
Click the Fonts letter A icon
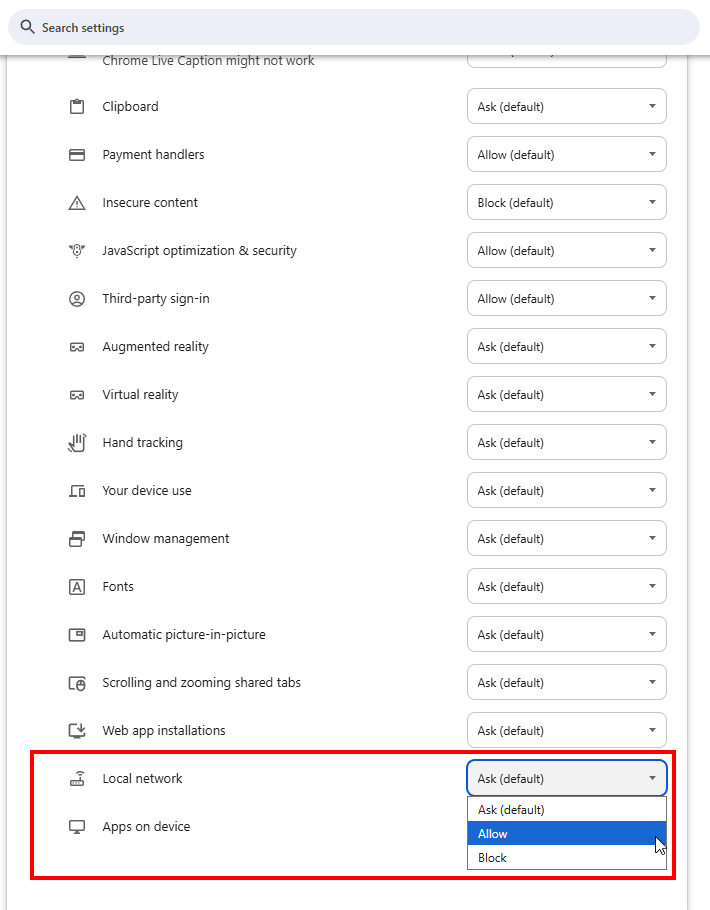(77, 587)
